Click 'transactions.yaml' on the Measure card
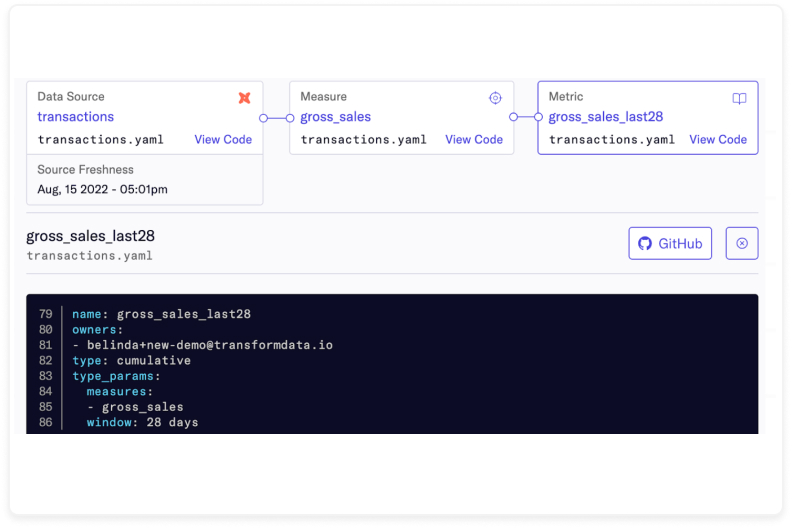The image size is (792, 528). (364, 139)
